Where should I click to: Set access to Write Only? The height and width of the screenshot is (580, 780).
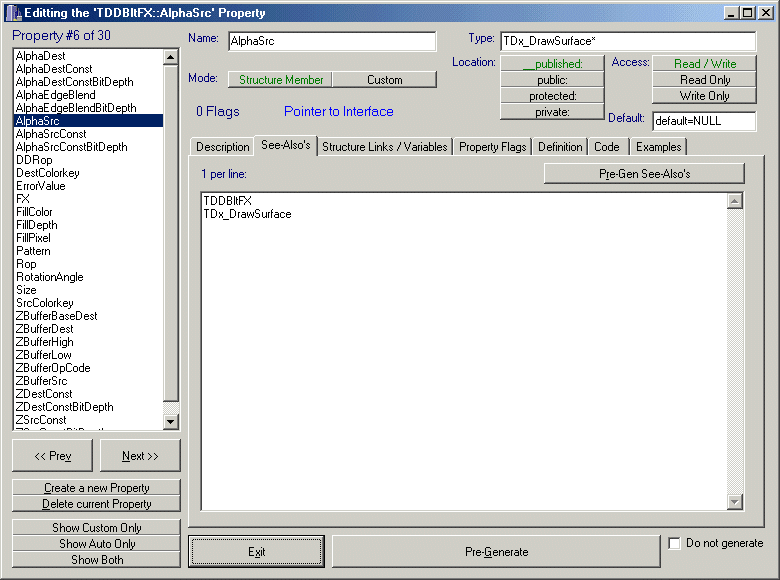point(705,96)
